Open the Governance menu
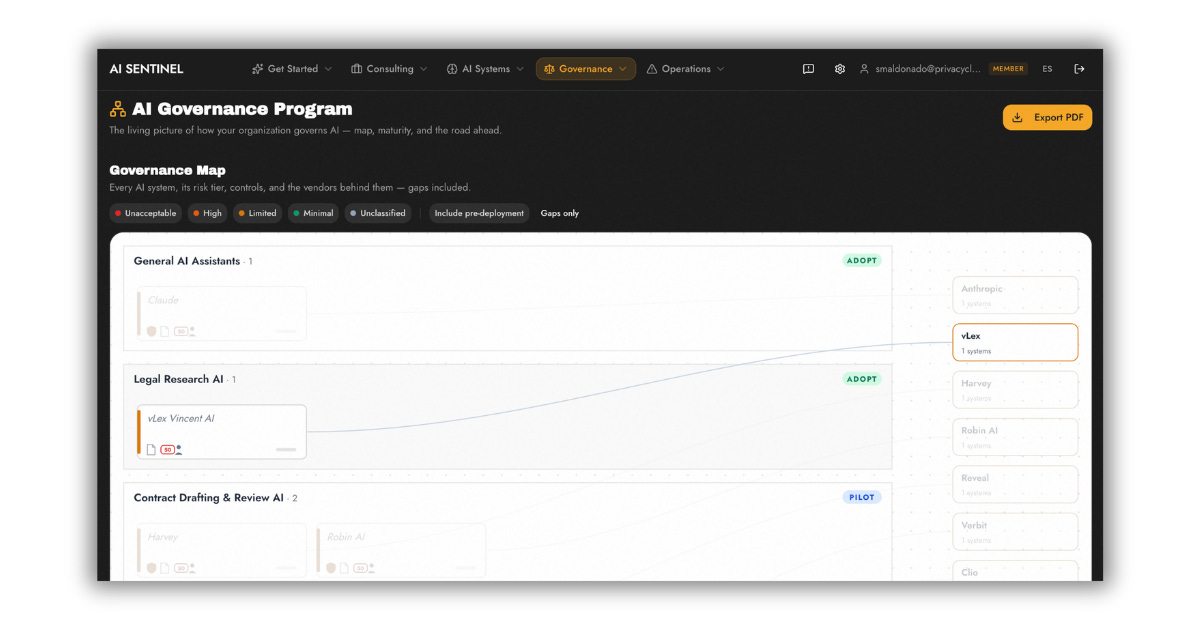The image size is (1200, 630). (x=586, y=69)
